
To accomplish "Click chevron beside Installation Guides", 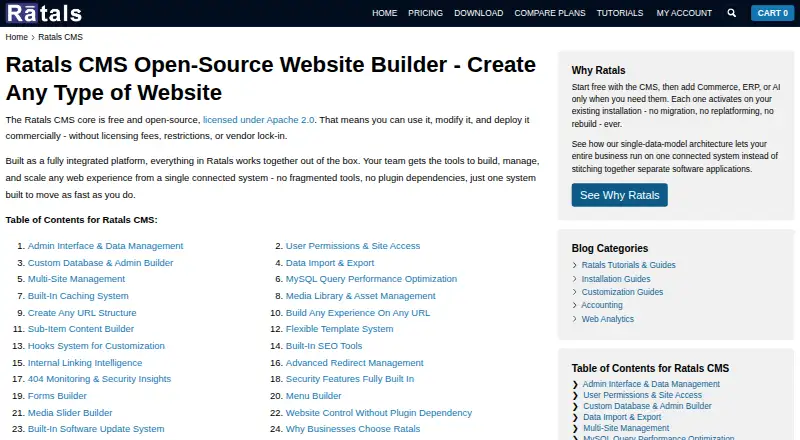I will point(574,279).
